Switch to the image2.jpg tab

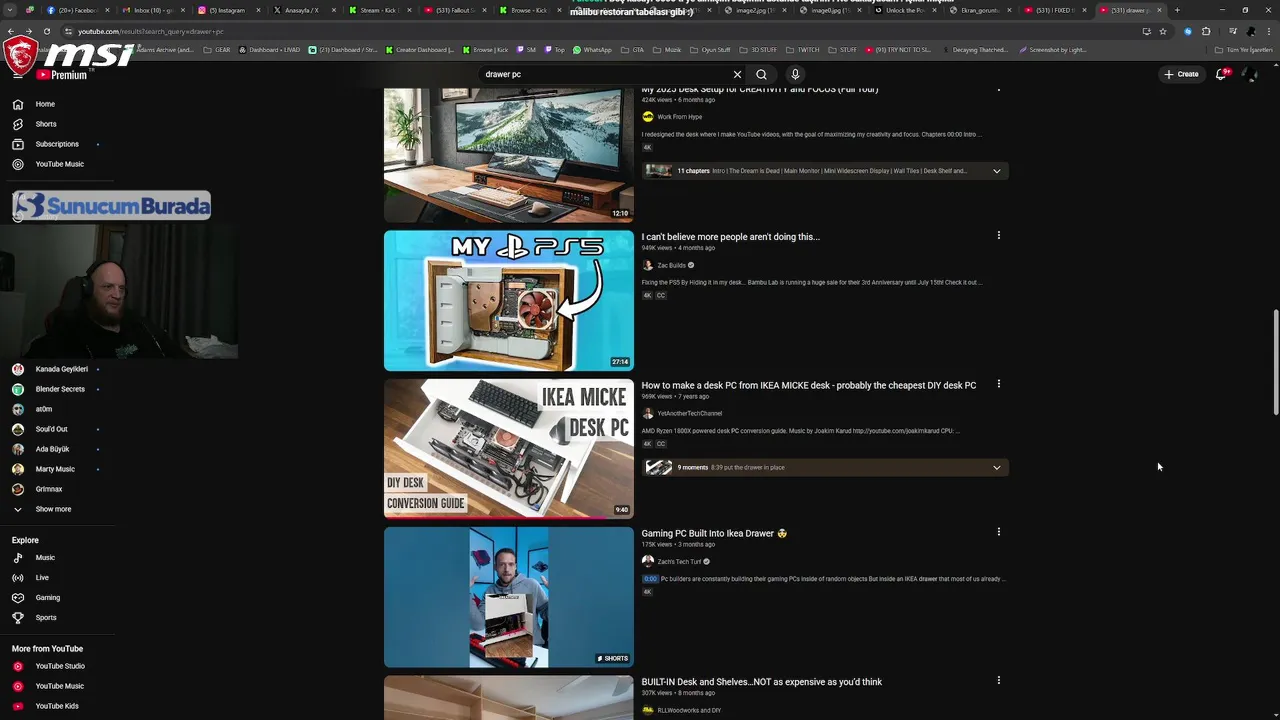[757, 10]
